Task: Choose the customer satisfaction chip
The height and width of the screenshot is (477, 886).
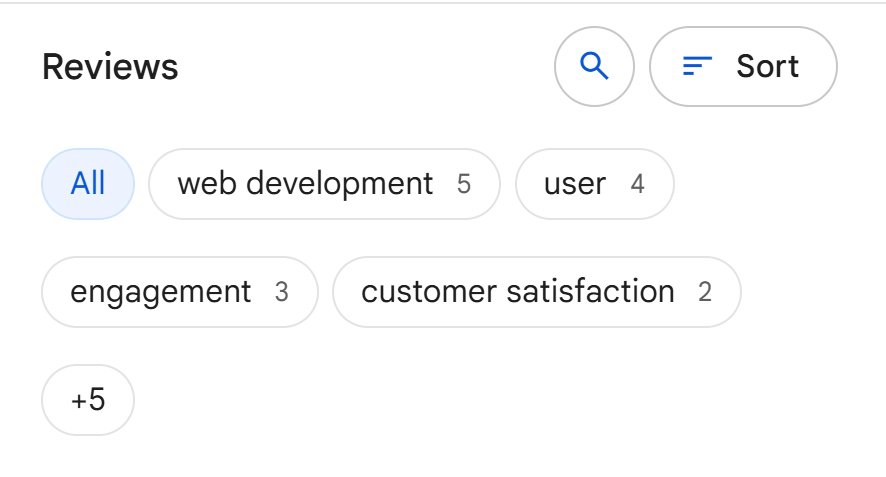Action: (537, 292)
